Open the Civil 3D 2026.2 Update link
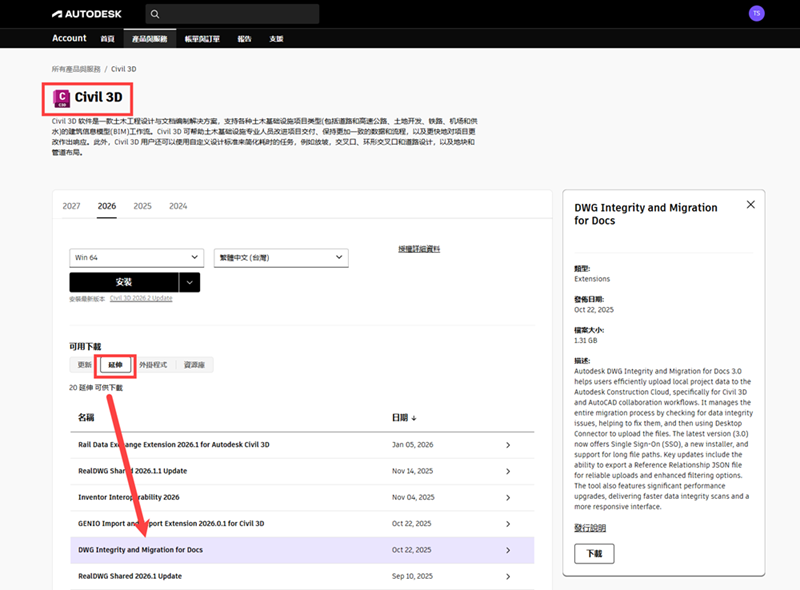 141,299
